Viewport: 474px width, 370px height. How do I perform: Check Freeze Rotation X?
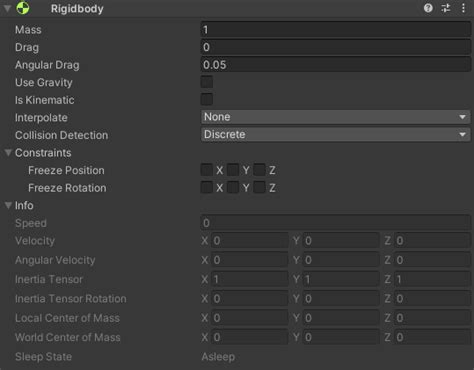point(207,187)
